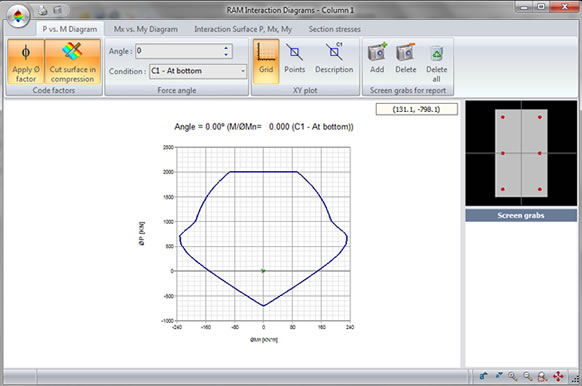This screenshot has height=386, width=582.
Task: Go to Section stresses tab
Action: 334,29
